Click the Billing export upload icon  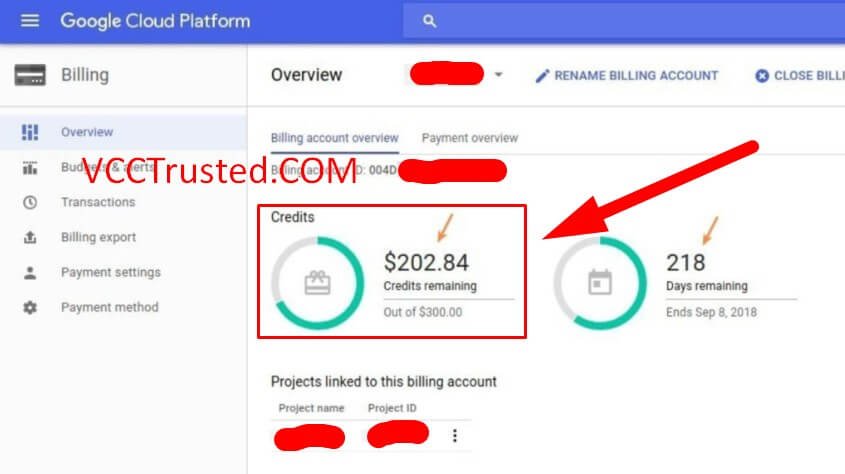tap(30, 237)
